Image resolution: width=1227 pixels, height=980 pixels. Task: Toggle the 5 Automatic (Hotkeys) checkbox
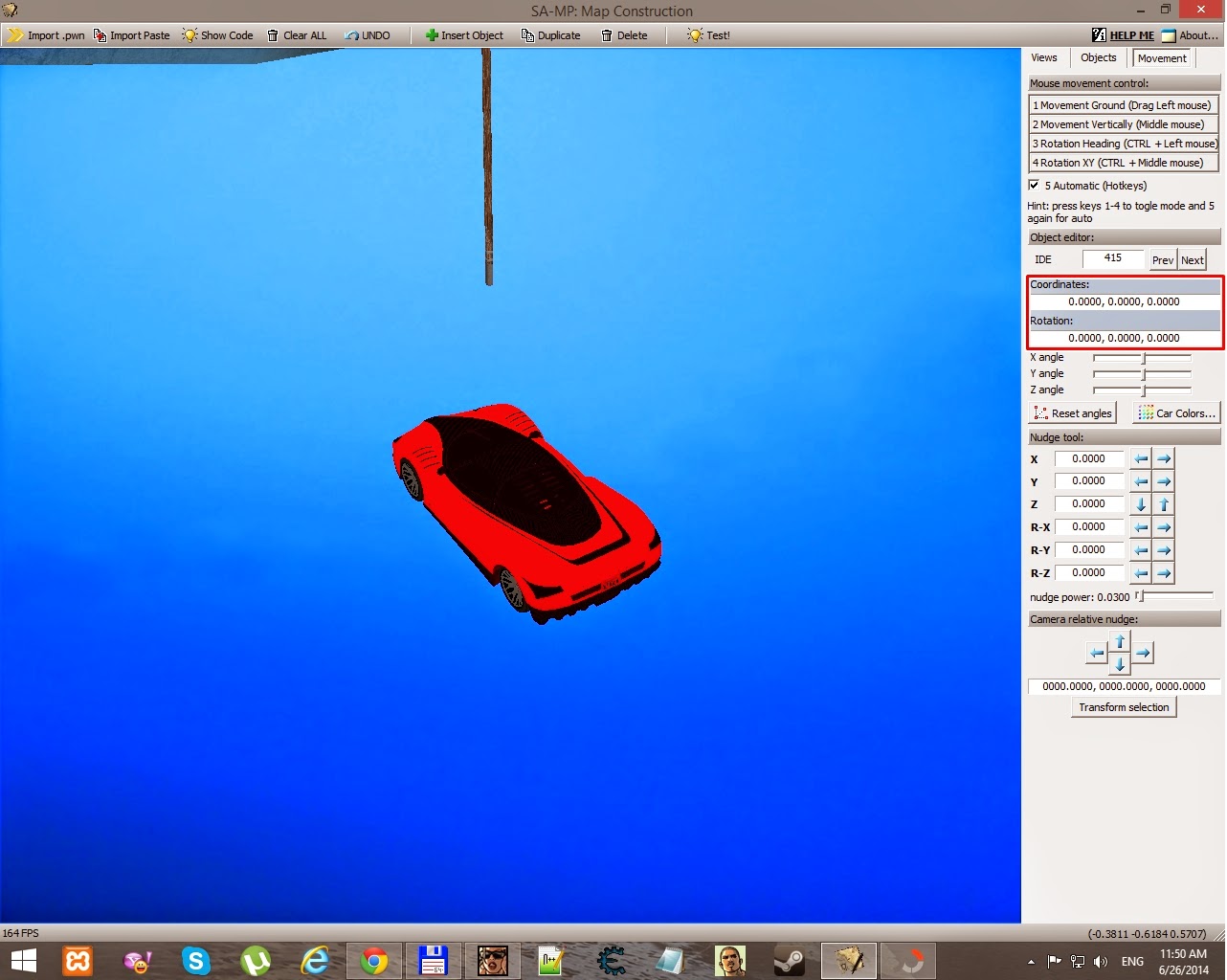tap(1034, 186)
